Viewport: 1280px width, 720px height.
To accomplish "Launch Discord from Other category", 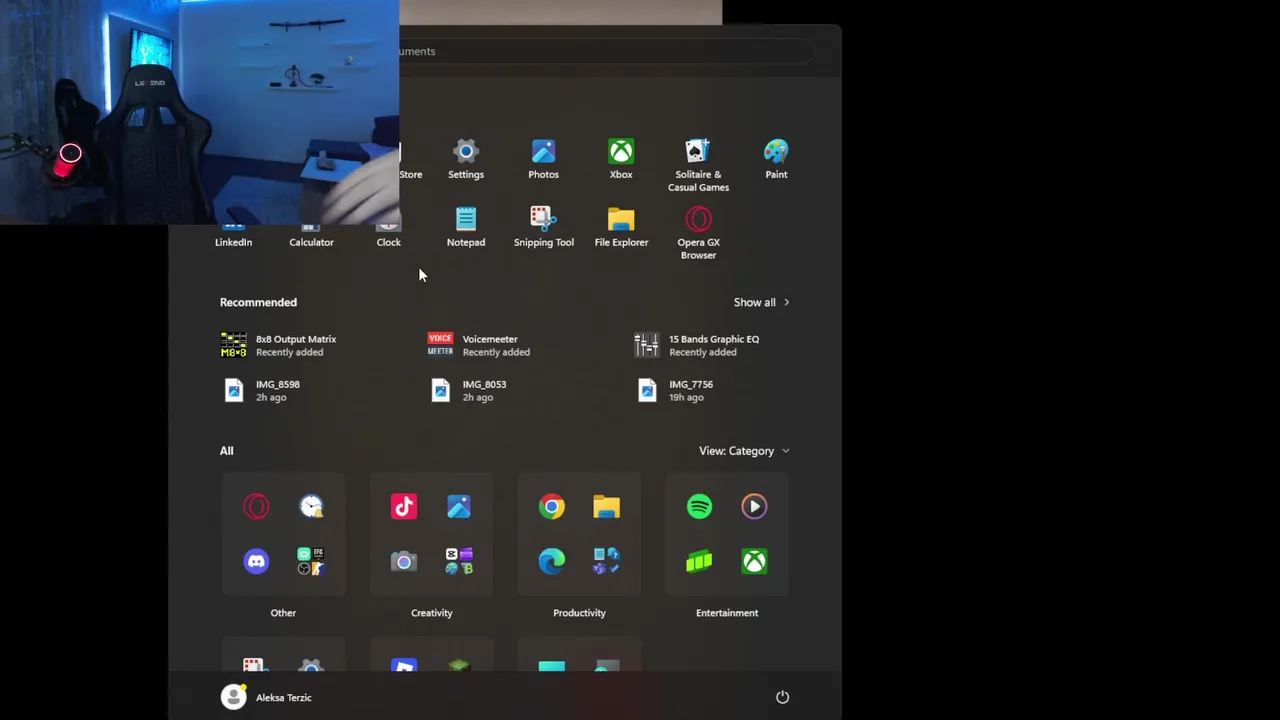I will (256, 562).
